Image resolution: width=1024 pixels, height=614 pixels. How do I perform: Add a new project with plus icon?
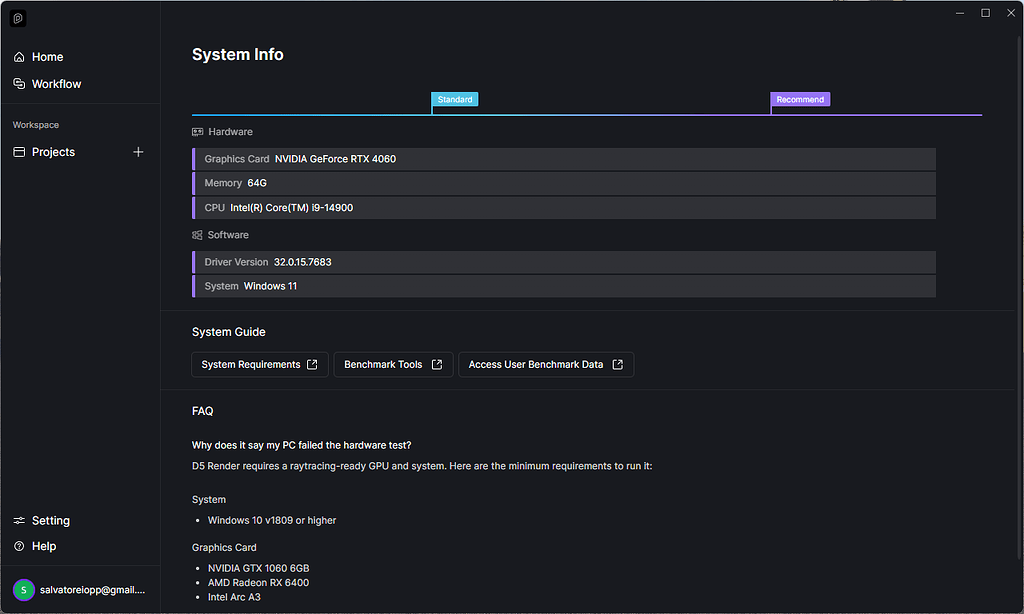coord(138,152)
